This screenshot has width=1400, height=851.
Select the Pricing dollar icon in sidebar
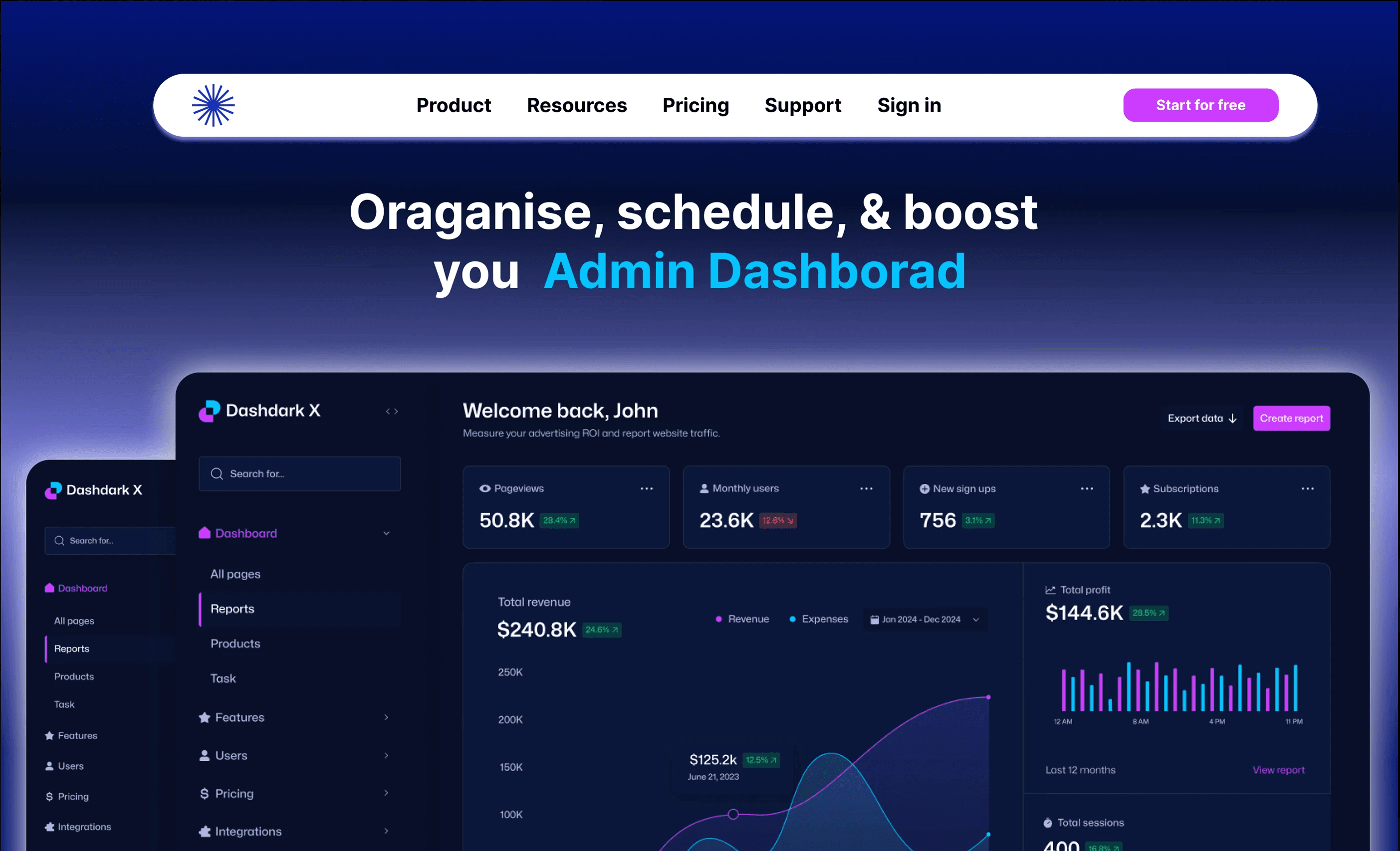(204, 793)
